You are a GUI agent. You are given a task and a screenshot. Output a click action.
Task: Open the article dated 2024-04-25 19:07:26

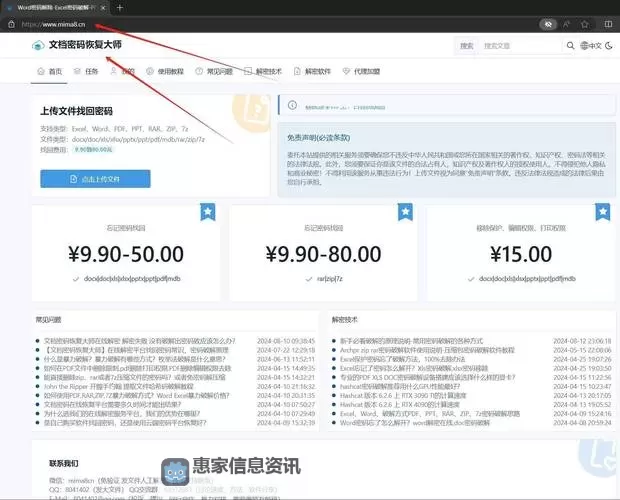coord(402,359)
